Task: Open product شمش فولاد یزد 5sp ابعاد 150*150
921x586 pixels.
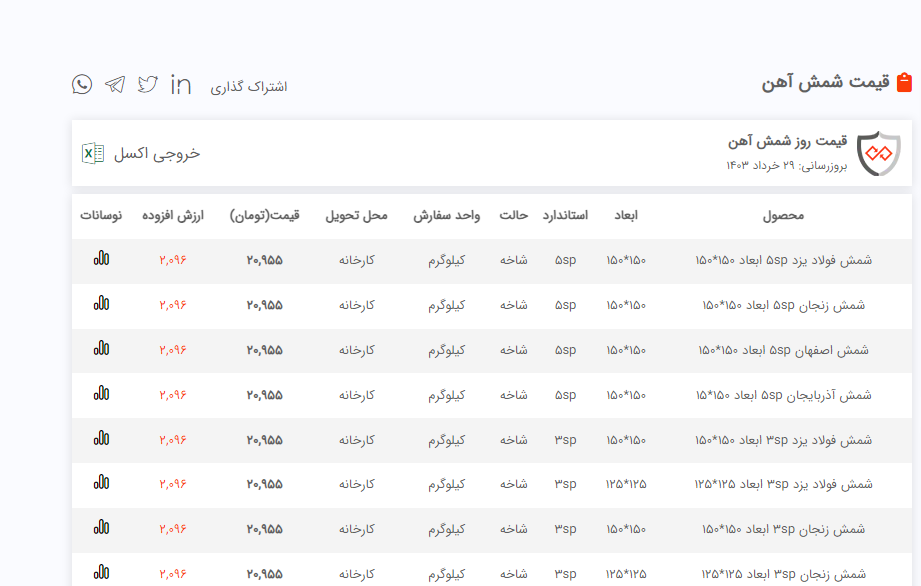Action: click(x=783, y=260)
